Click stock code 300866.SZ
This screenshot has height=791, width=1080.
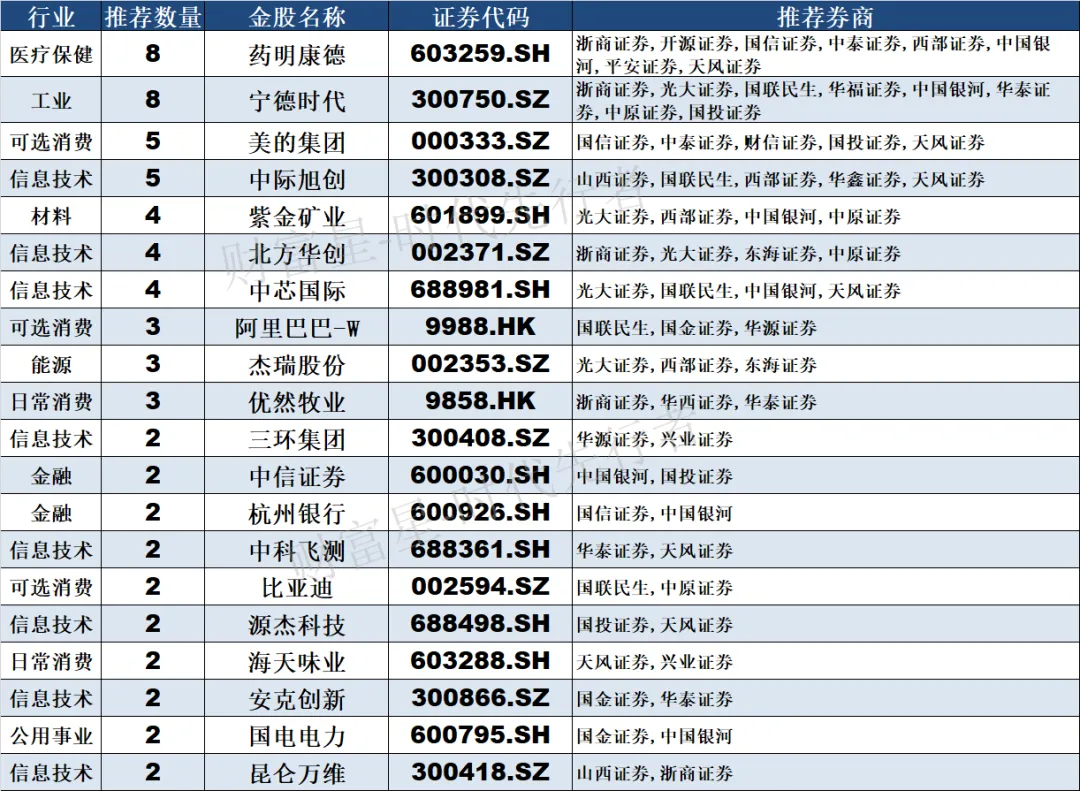pyautogui.click(x=480, y=700)
